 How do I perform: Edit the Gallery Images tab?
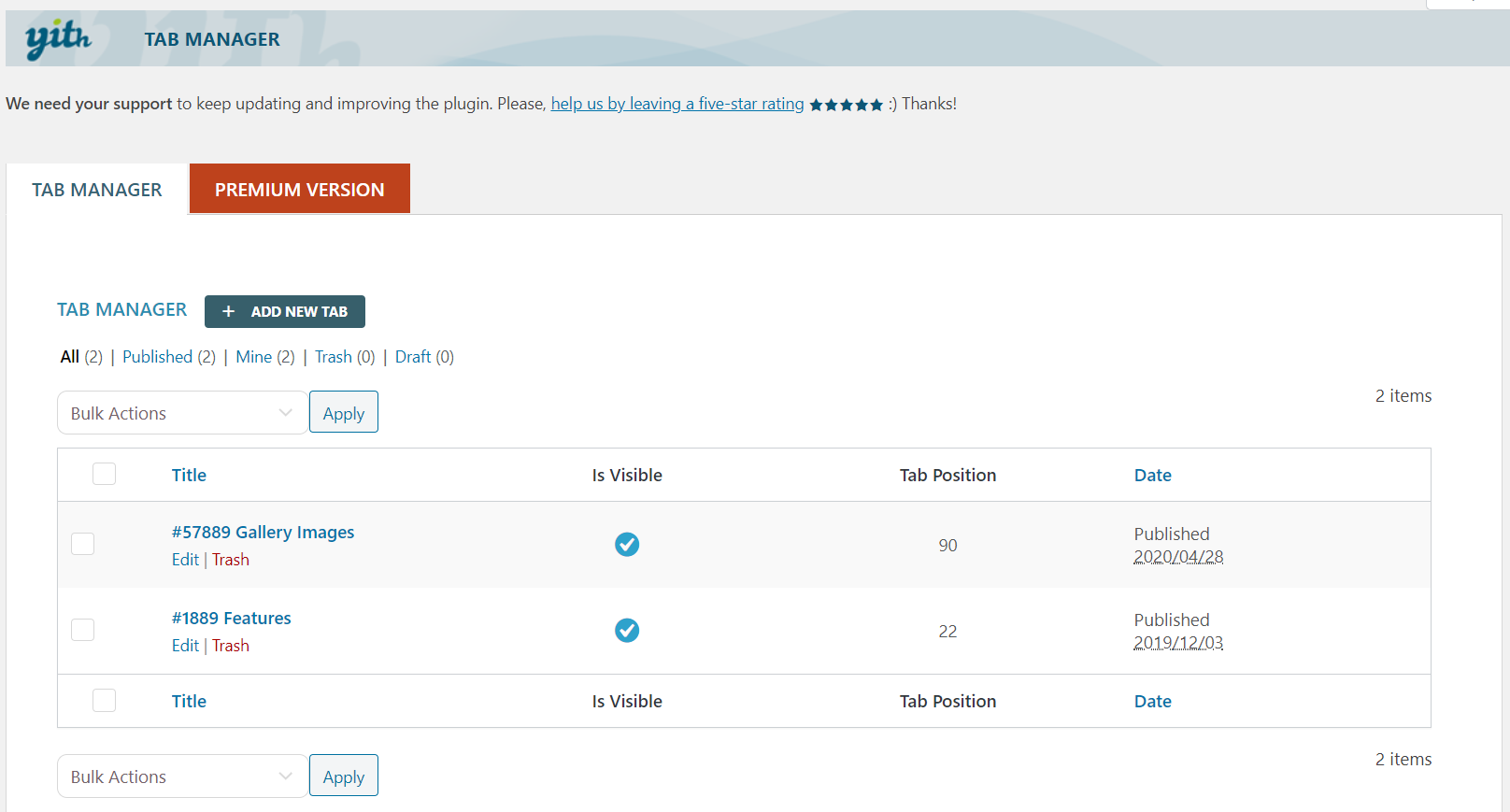(x=185, y=560)
